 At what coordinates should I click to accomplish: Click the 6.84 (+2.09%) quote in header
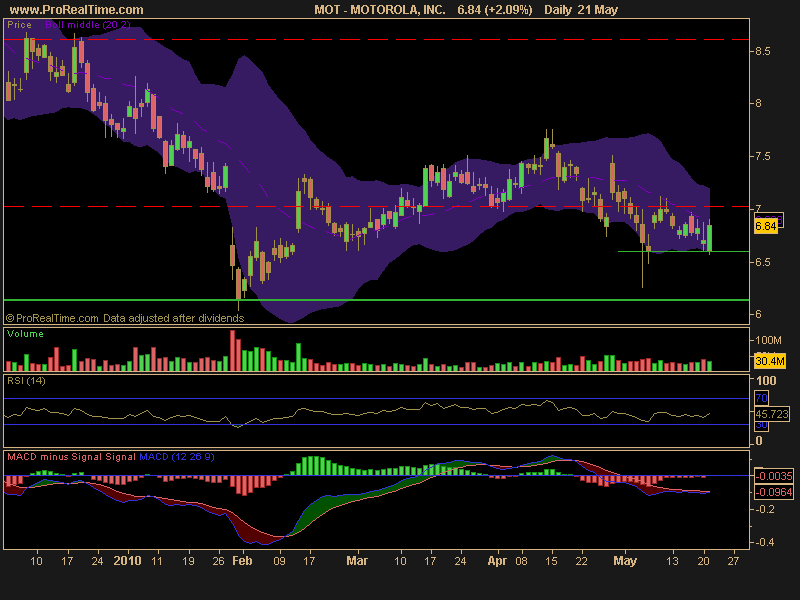pos(494,10)
